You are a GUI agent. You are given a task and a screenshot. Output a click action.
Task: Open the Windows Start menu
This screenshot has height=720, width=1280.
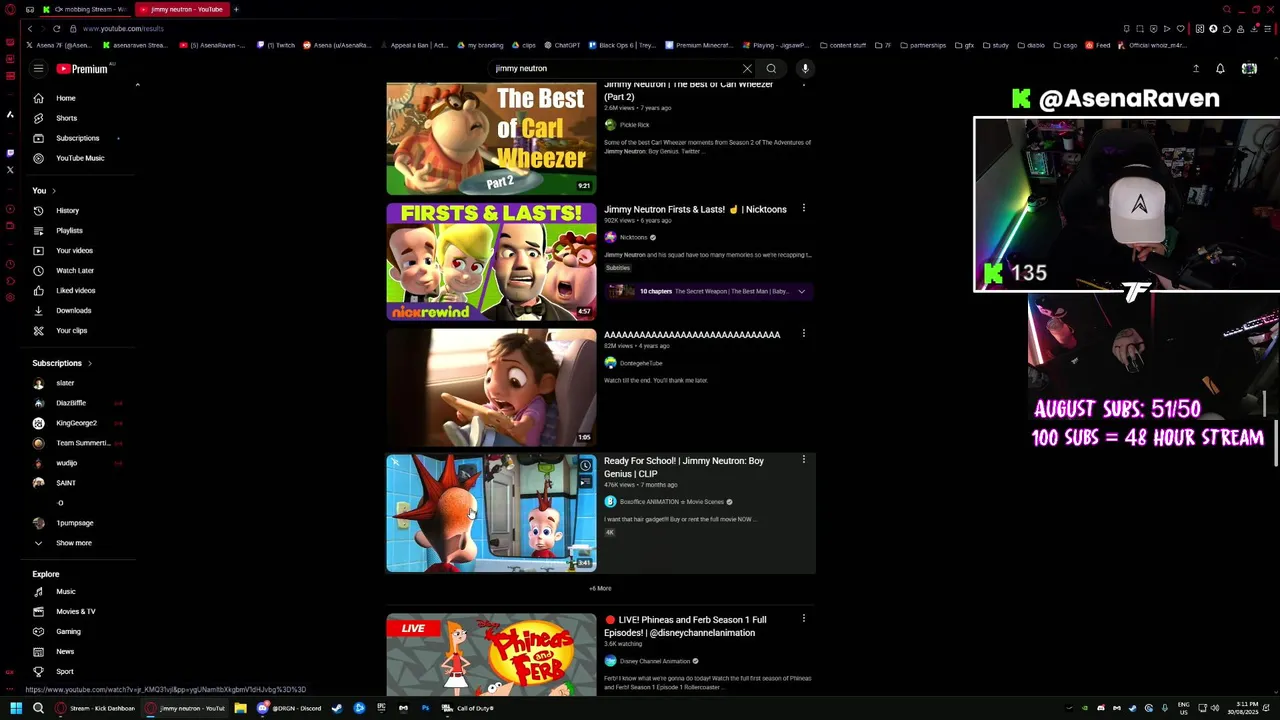pos(16,708)
